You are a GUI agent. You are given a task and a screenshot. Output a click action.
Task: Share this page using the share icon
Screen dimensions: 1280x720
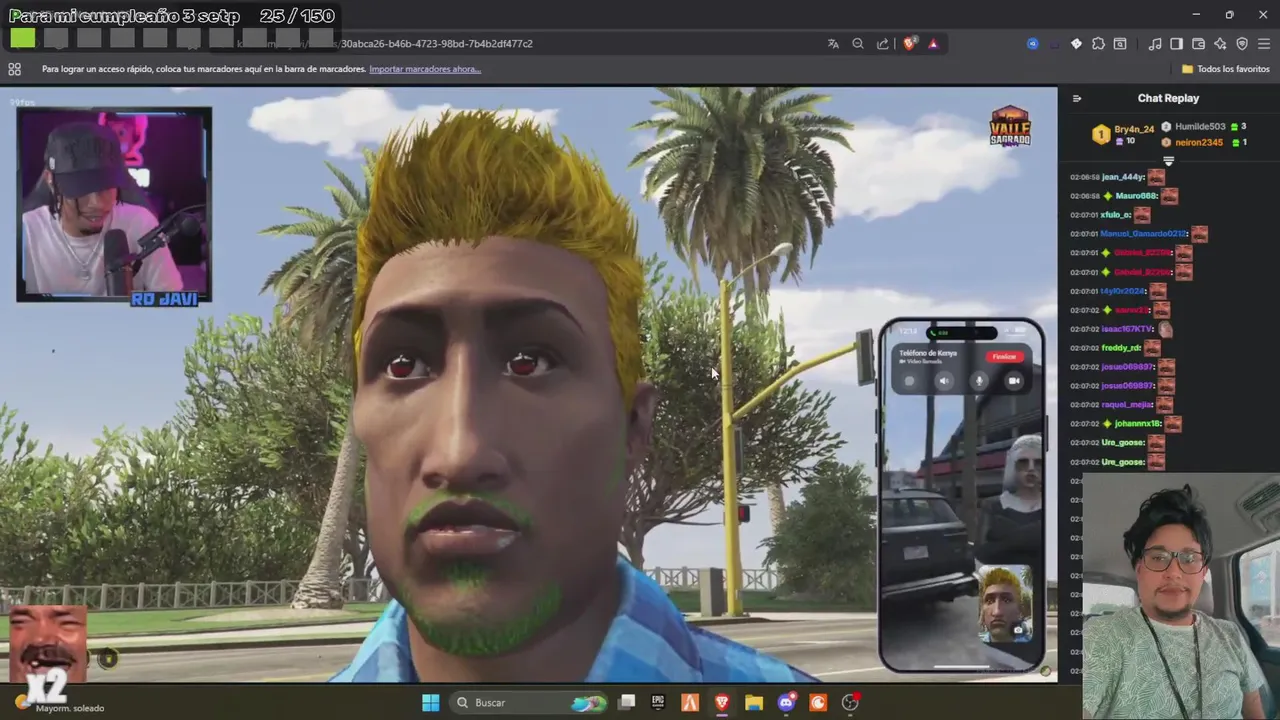(883, 44)
